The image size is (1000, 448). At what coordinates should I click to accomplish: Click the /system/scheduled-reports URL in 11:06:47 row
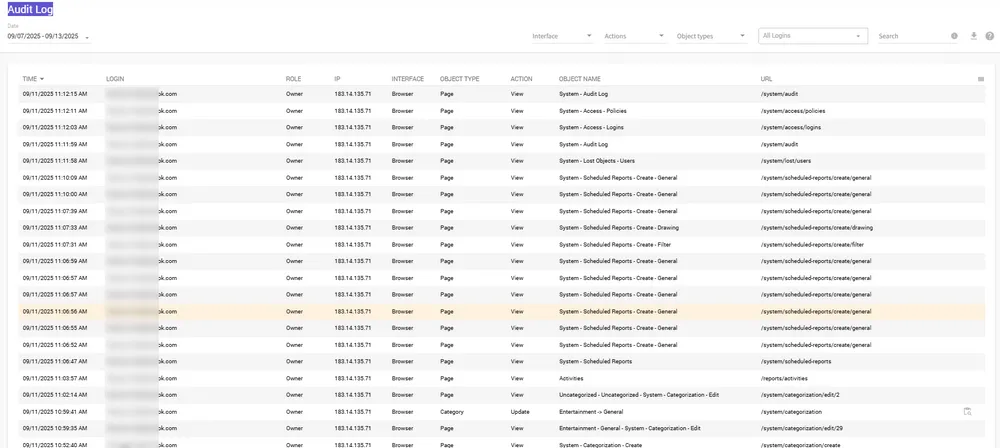click(x=795, y=361)
